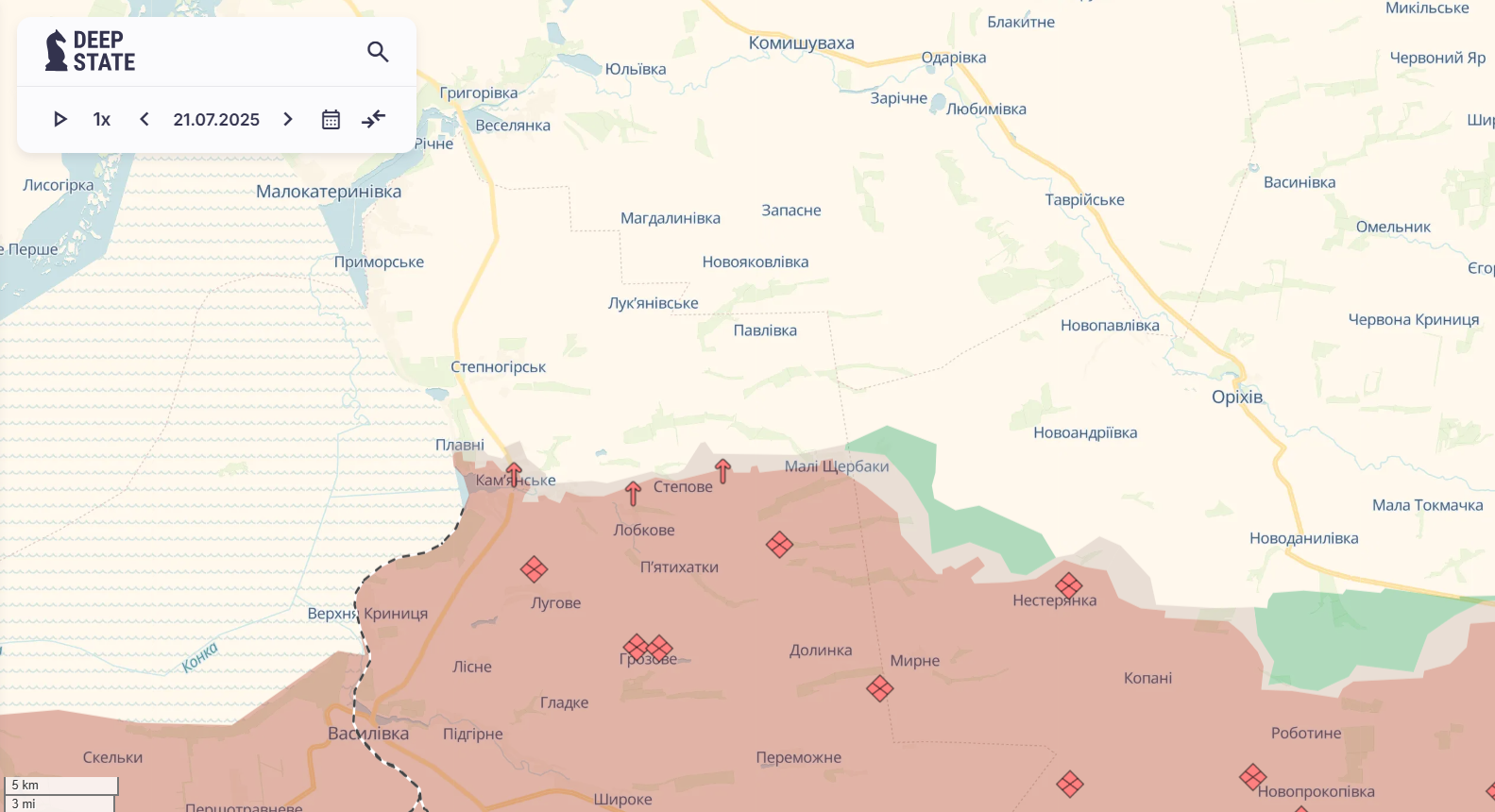Image resolution: width=1495 pixels, height=812 pixels.
Task: Click the attack arrow left of Степове
Action: pyautogui.click(x=634, y=492)
